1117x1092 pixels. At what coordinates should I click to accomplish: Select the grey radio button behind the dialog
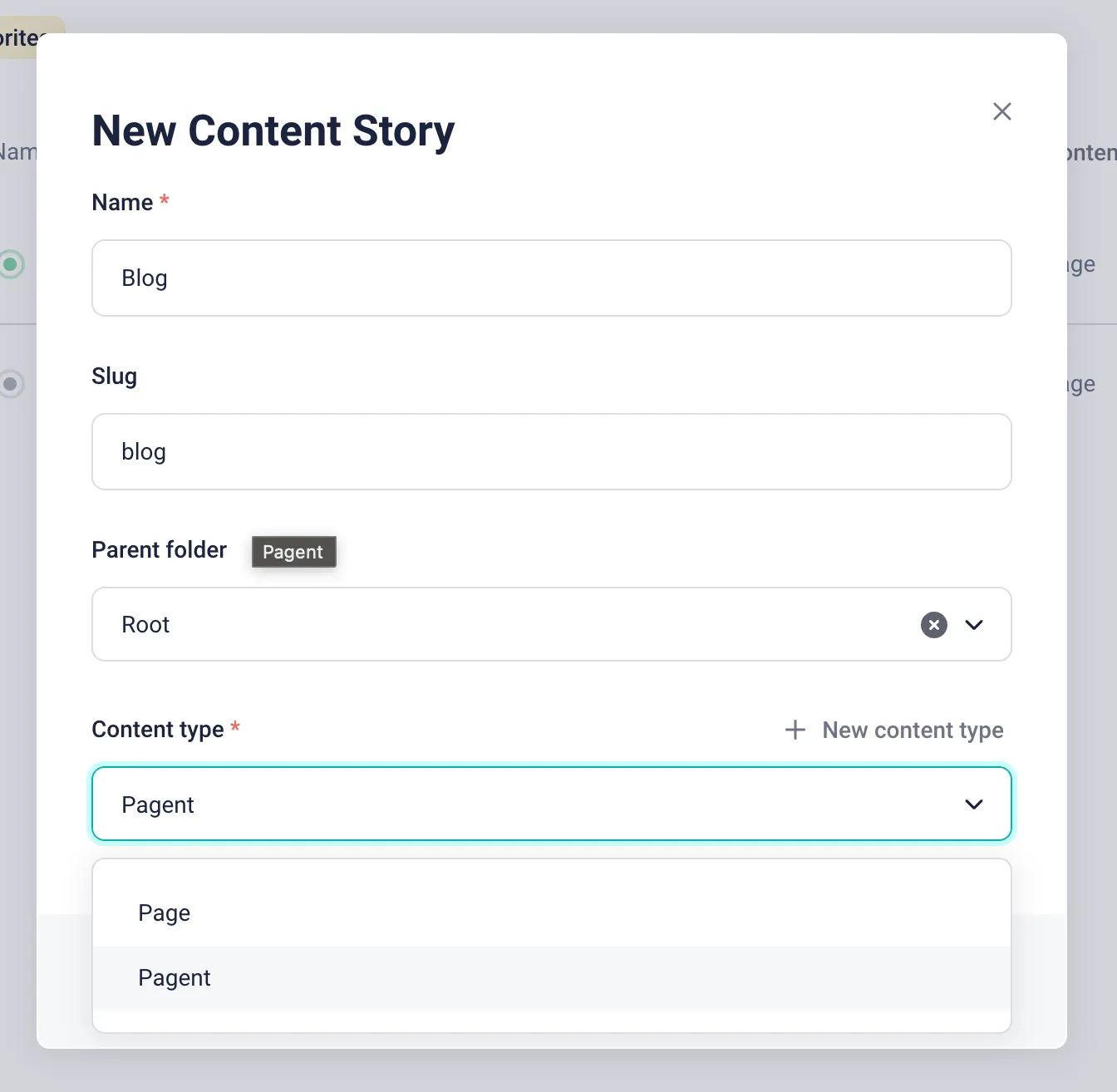click(x=11, y=384)
